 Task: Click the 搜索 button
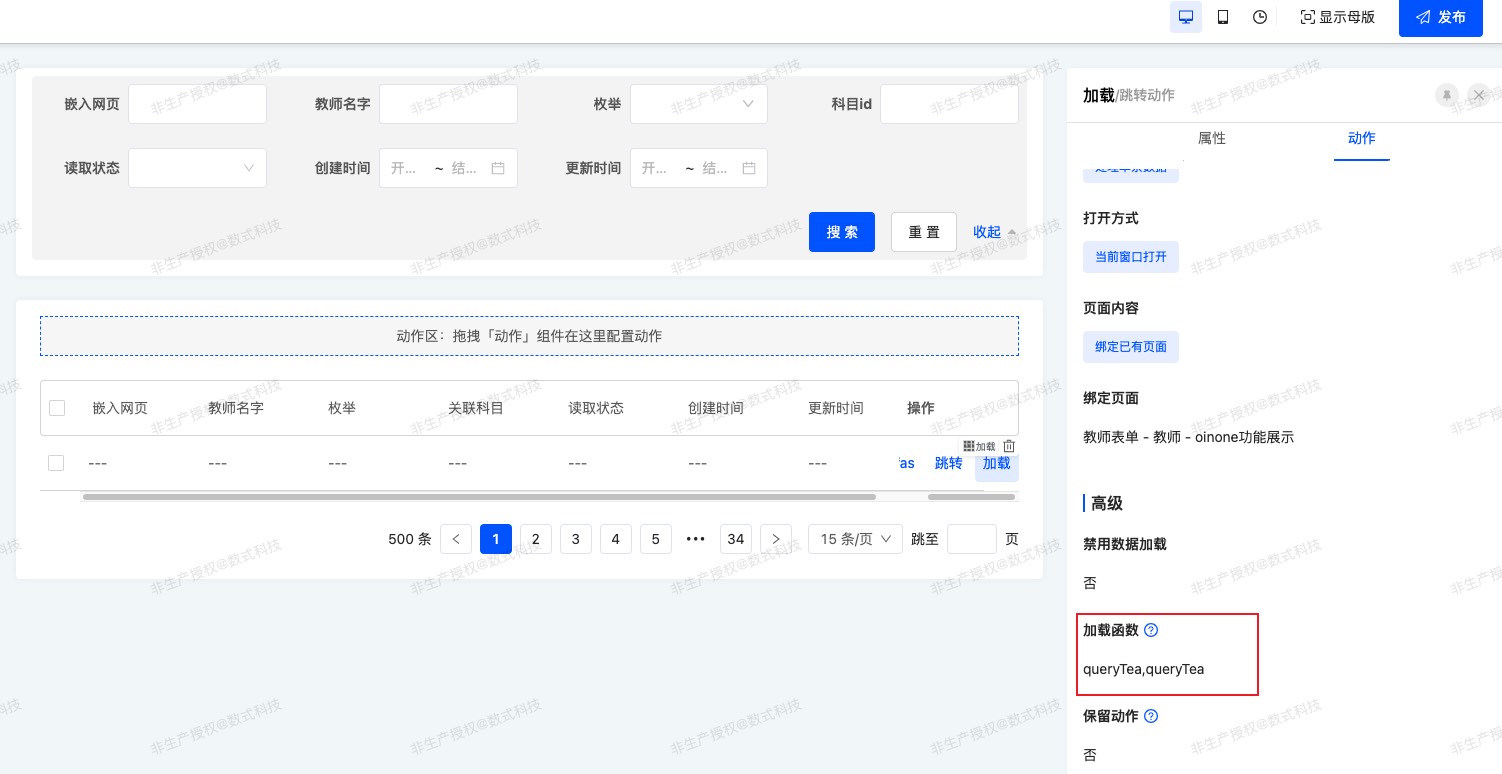[x=842, y=232]
